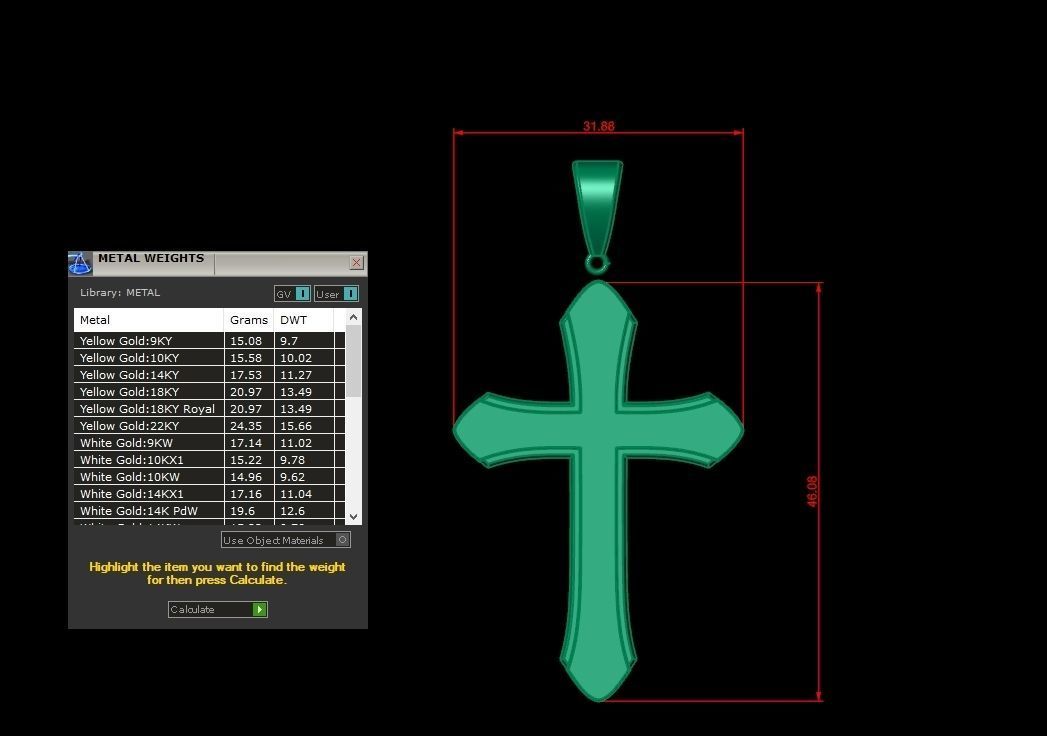Click the 24.35 grams value
The height and width of the screenshot is (736, 1047).
coord(246,426)
